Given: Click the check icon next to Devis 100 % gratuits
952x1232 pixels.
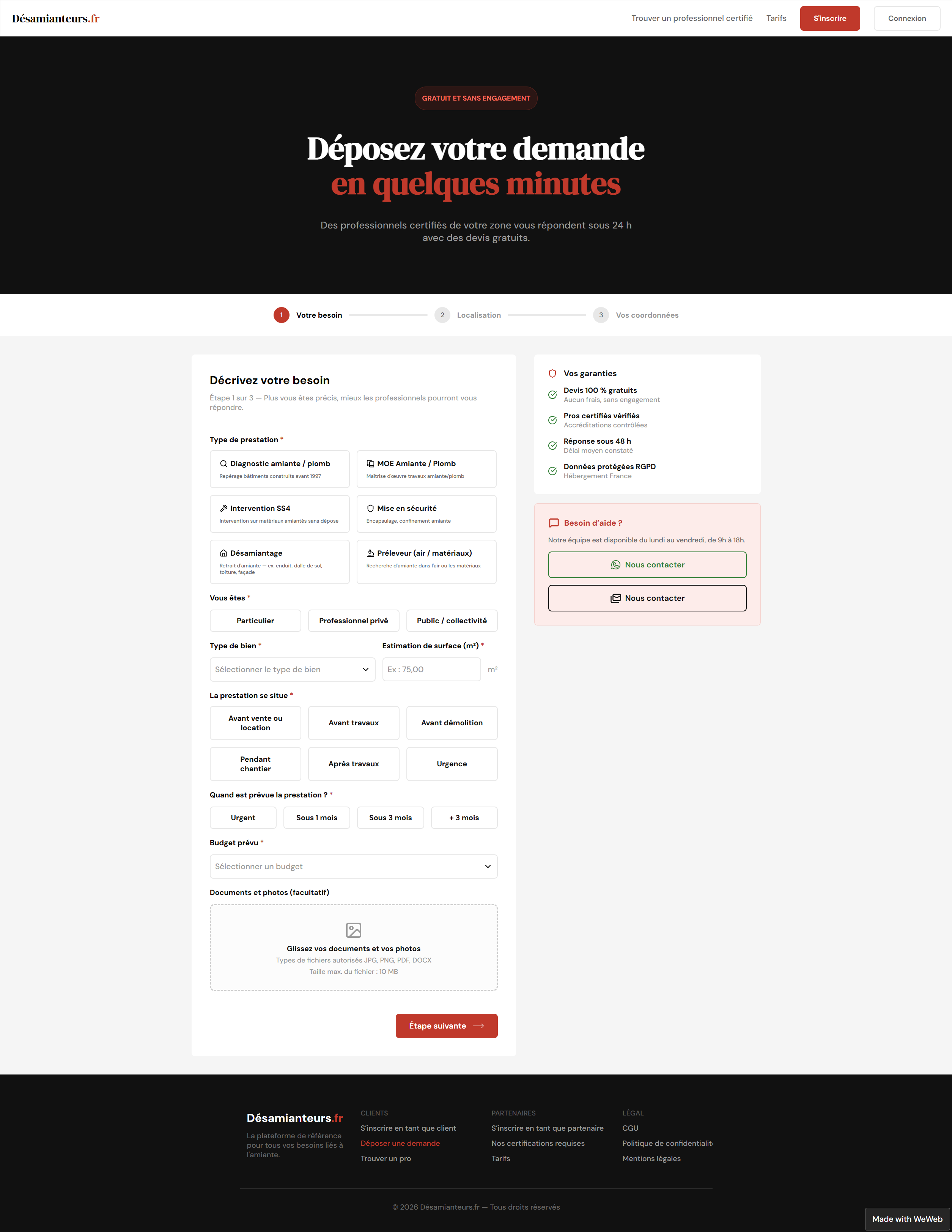Looking at the screenshot, I should tap(553, 395).
